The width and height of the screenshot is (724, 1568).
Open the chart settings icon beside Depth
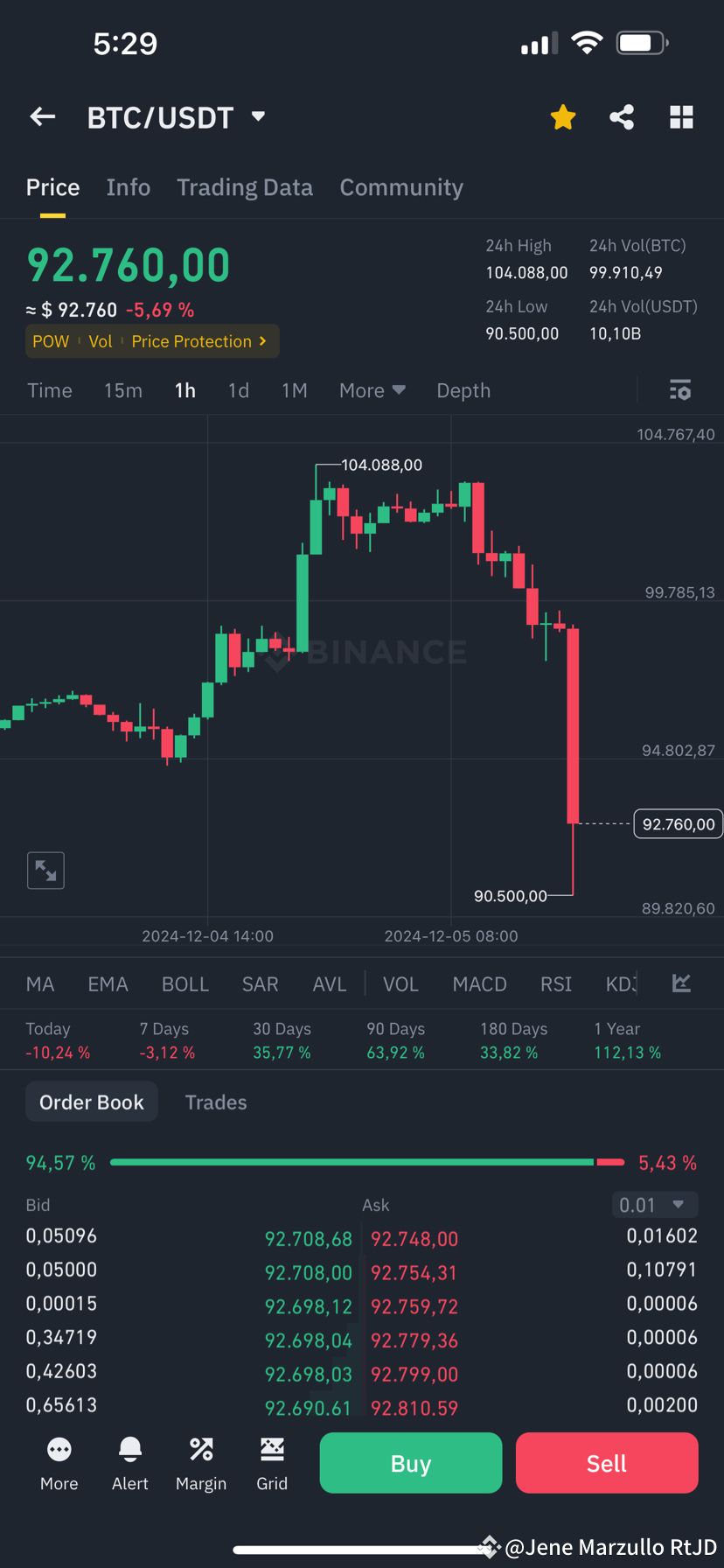(680, 390)
